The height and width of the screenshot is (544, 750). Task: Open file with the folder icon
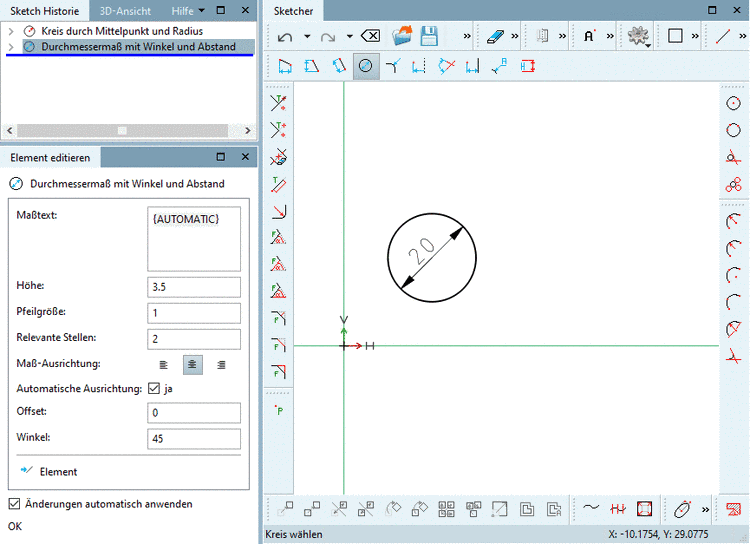point(402,36)
